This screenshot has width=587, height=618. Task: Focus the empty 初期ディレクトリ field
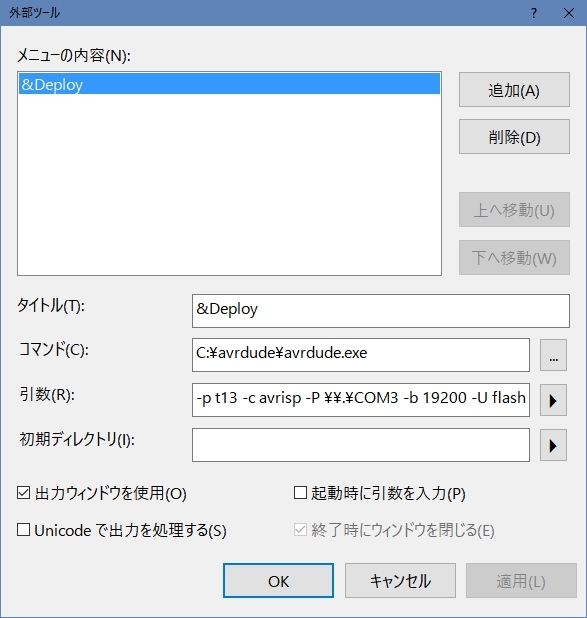tap(361, 445)
